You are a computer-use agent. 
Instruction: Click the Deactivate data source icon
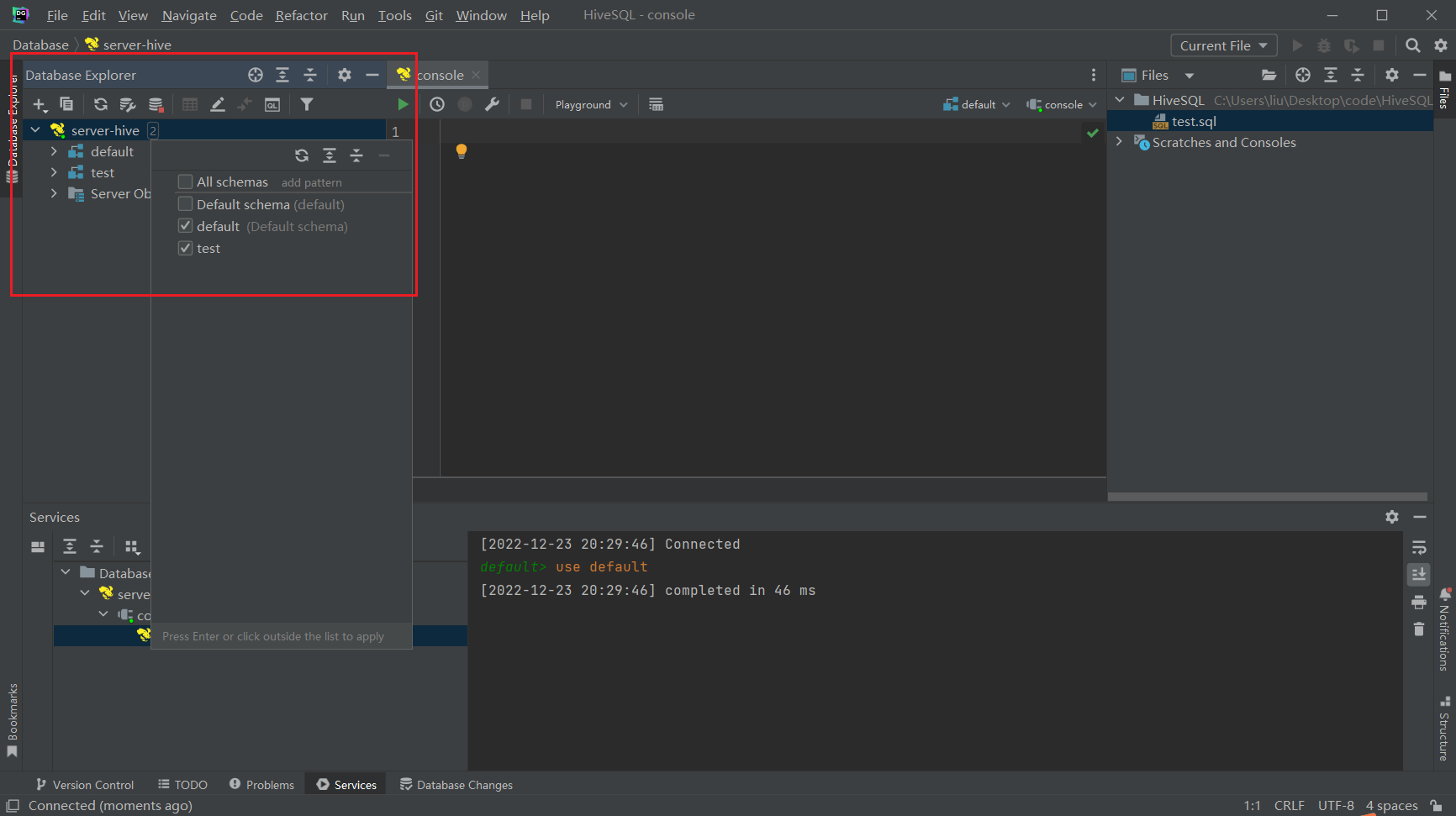[156, 104]
